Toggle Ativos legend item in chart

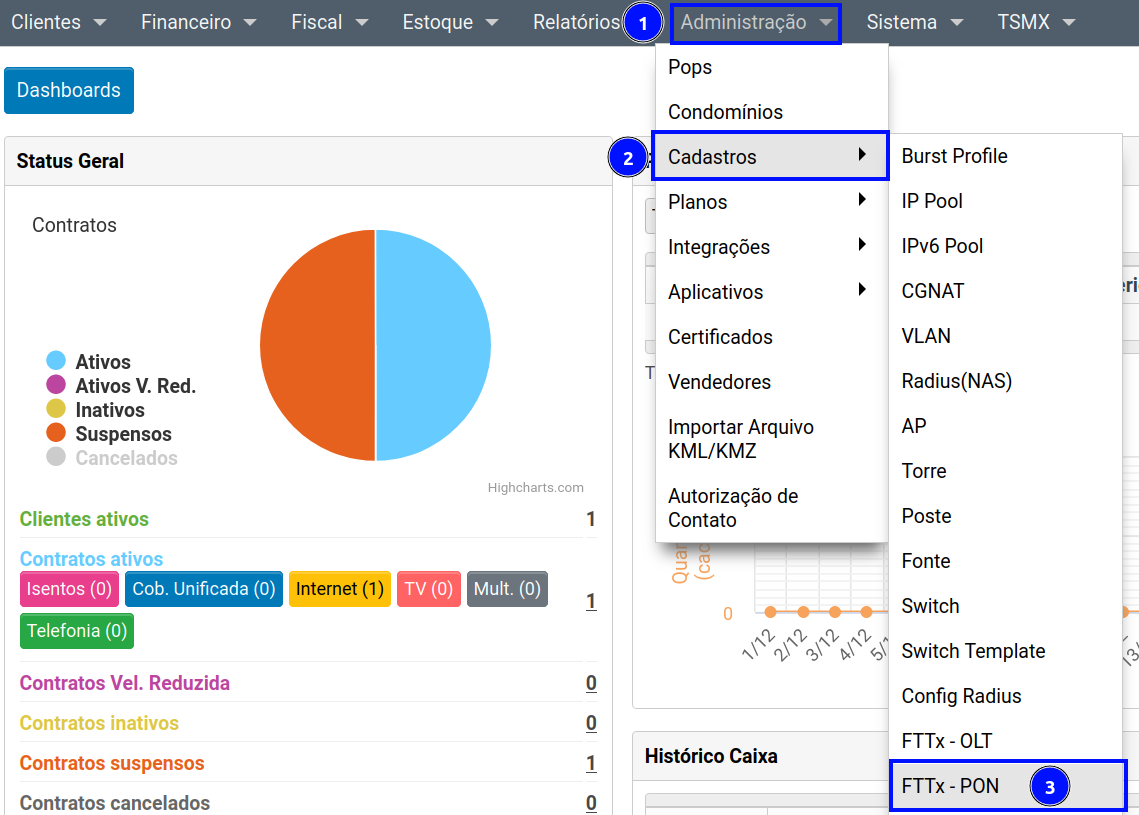coord(102,362)
